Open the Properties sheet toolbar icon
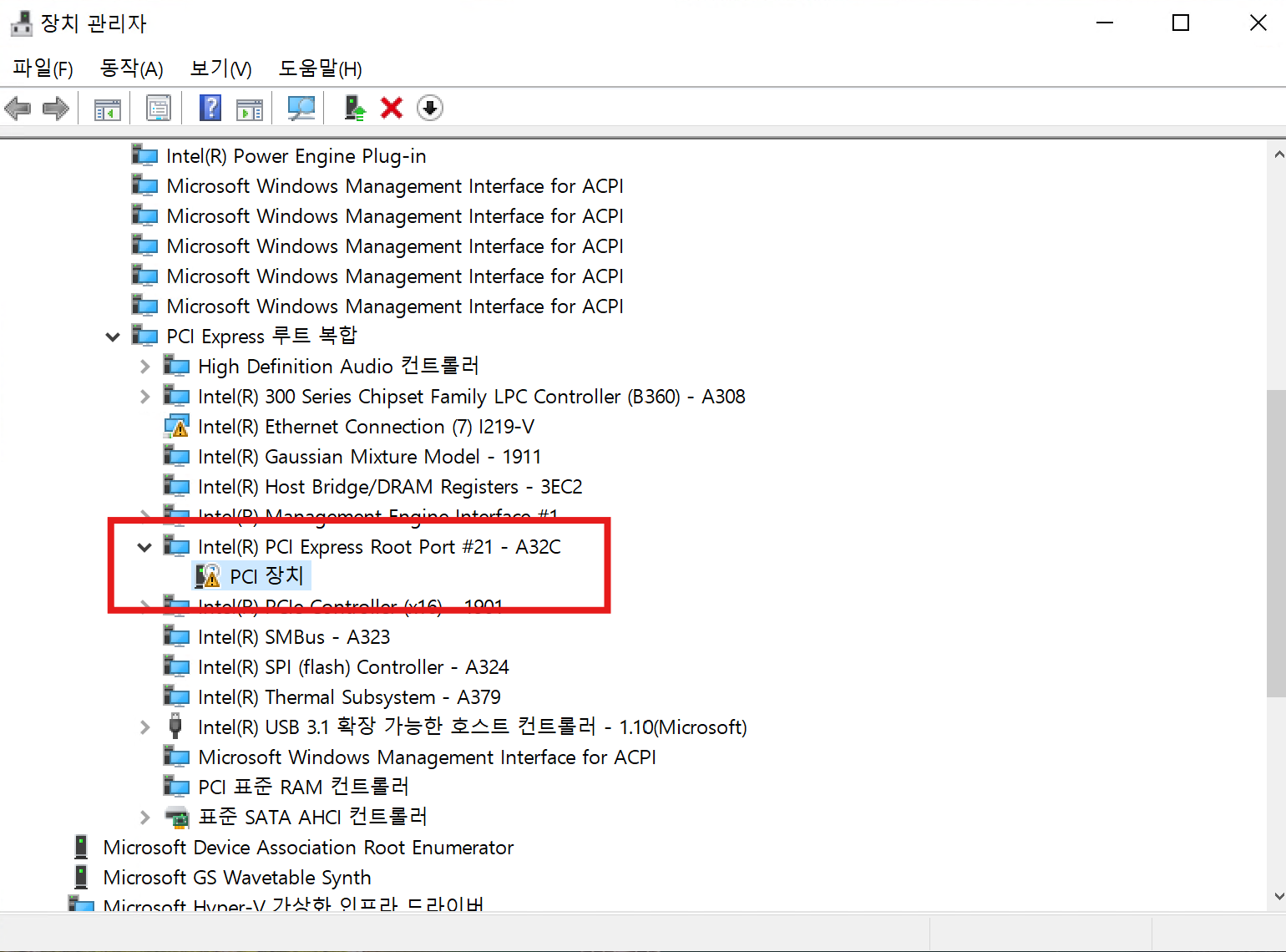This screenshot has width=1286, height=952. click(159, 108)
